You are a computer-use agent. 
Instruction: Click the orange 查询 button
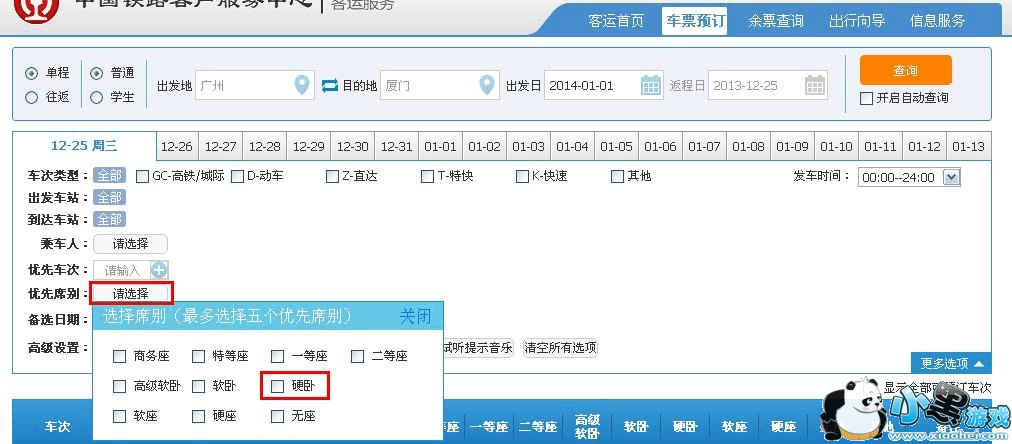click(906, 70)
